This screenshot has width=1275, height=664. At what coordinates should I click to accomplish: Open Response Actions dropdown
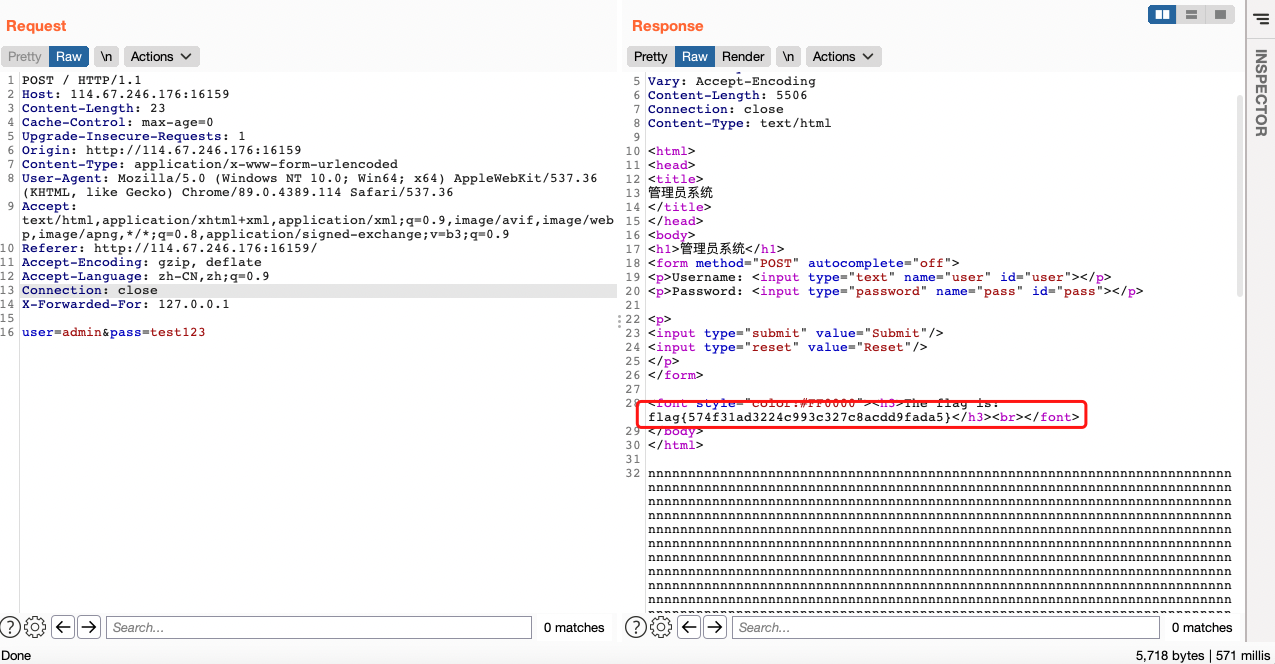[x=844, y=57]
